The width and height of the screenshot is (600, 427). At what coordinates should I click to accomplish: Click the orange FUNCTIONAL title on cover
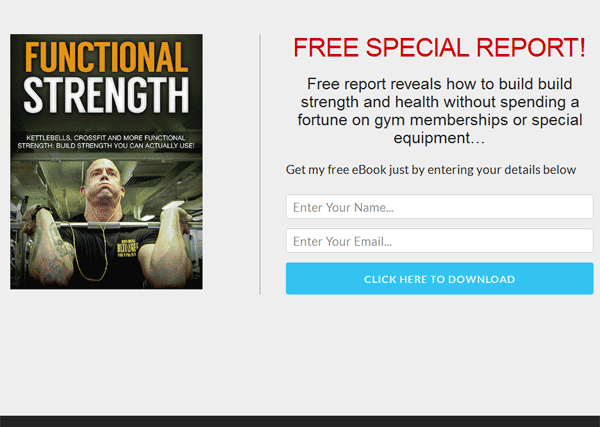tap(106, 57)
